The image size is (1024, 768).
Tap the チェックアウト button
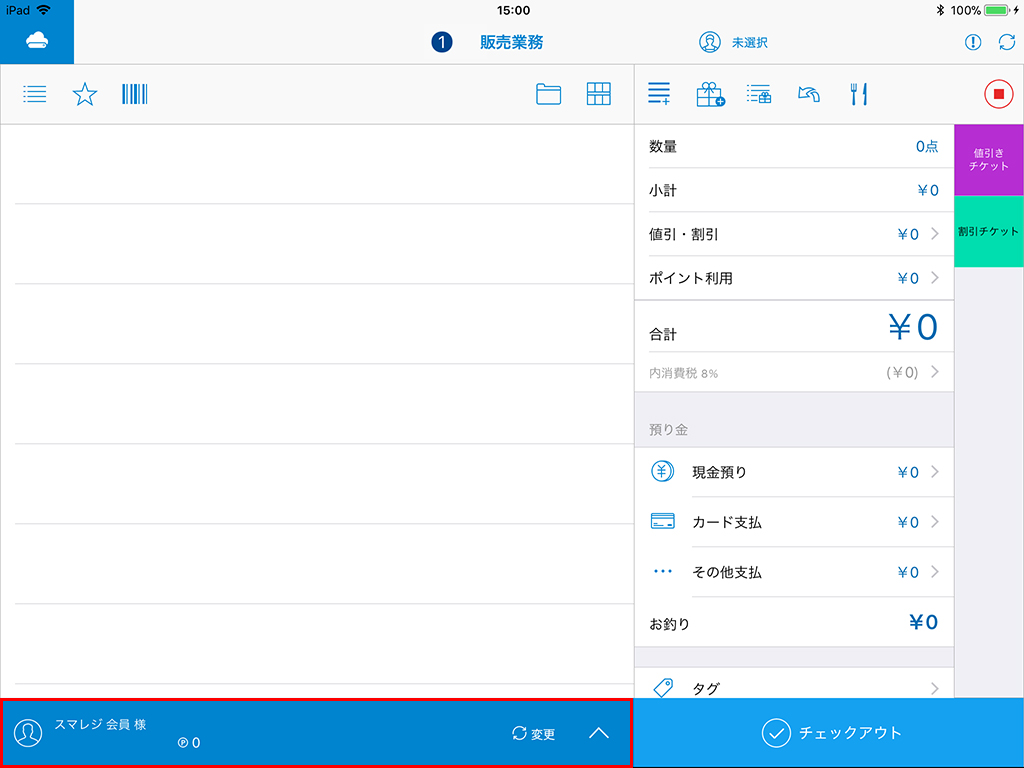point(829,733)
